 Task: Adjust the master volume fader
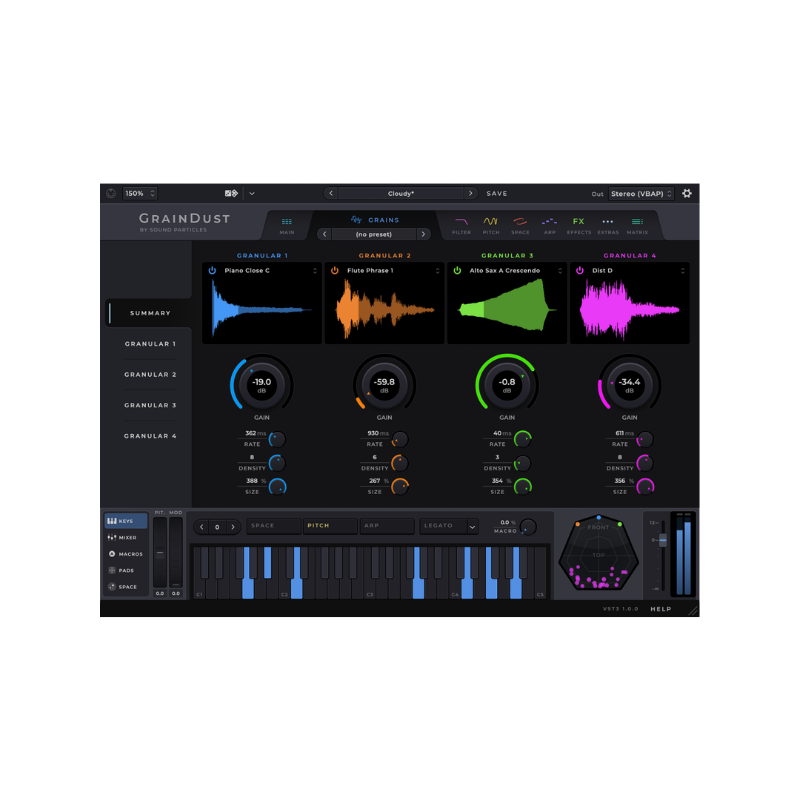click(662, 540)
